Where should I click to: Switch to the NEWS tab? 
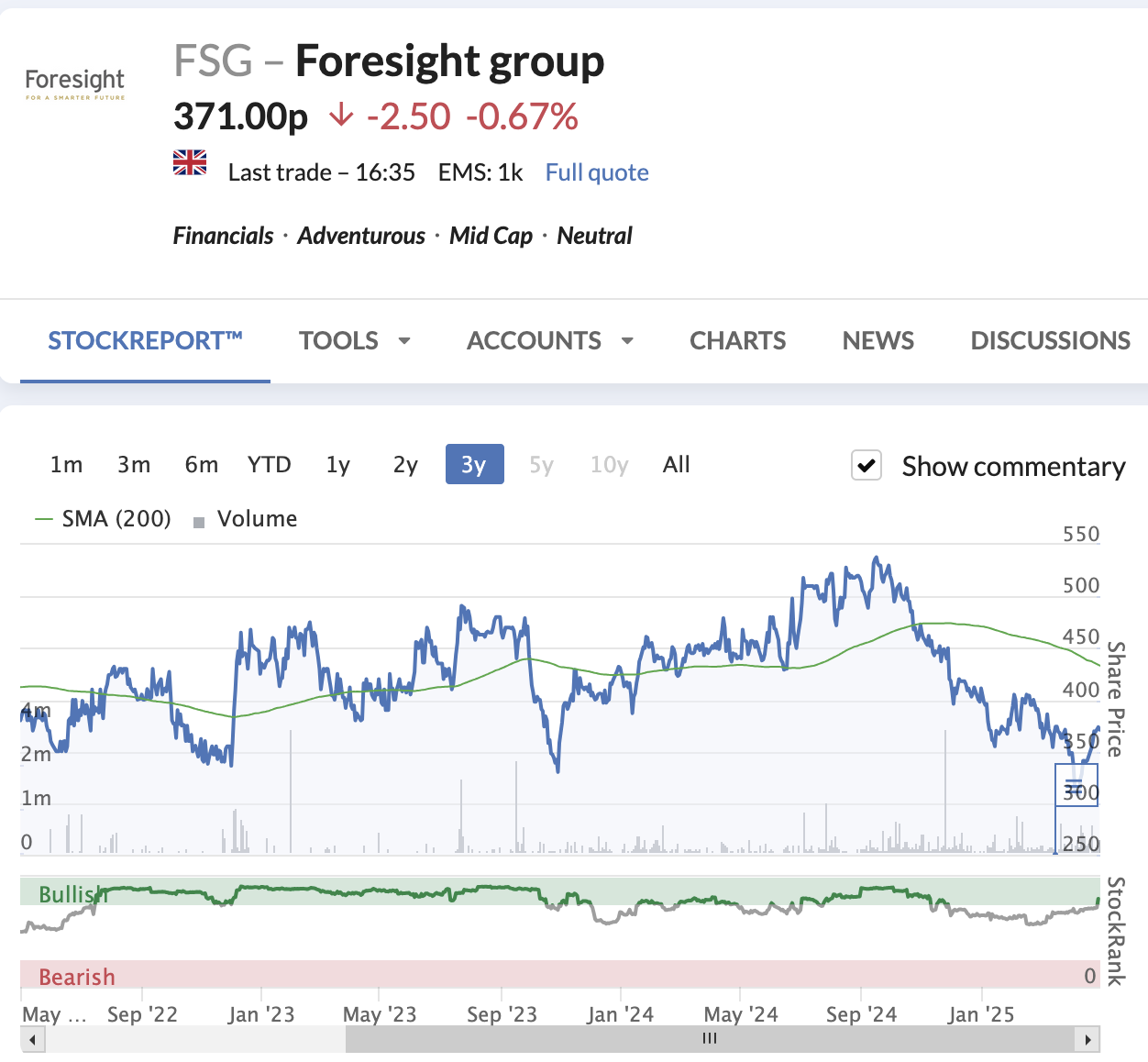[x=878, y=341]
